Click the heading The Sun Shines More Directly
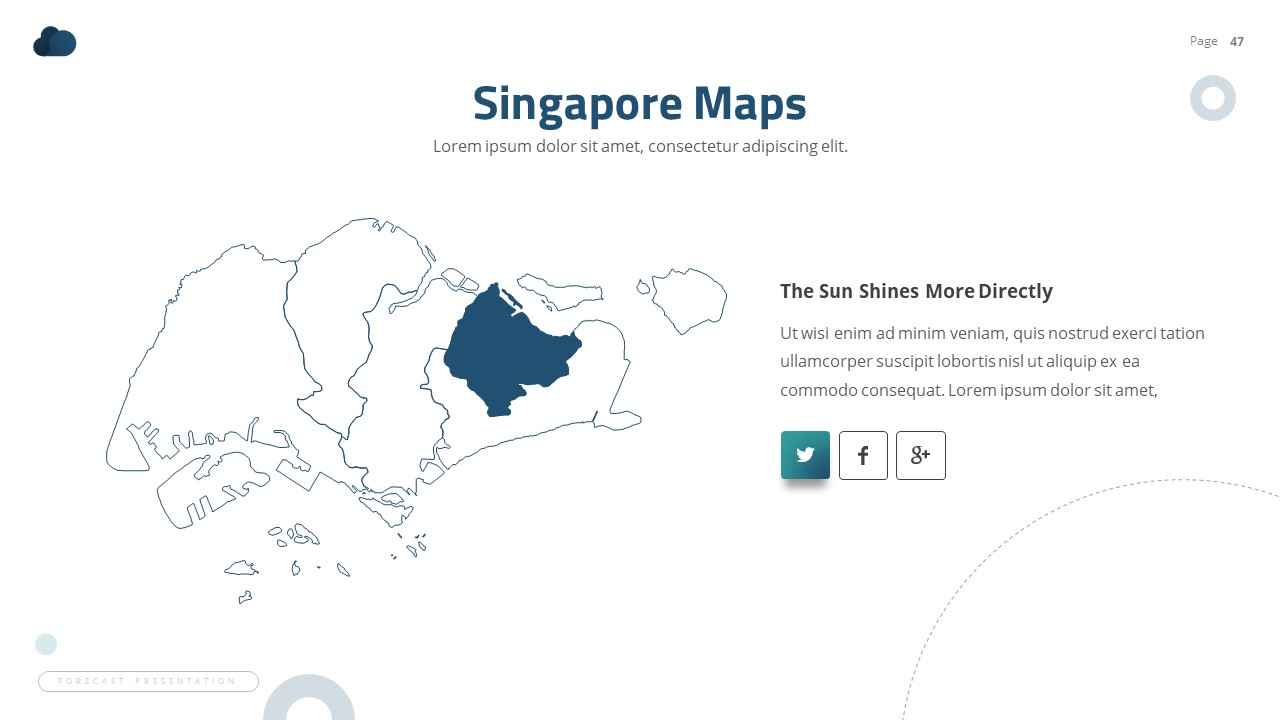This screenshot has width=1280, height=720. tap(916, 291)
